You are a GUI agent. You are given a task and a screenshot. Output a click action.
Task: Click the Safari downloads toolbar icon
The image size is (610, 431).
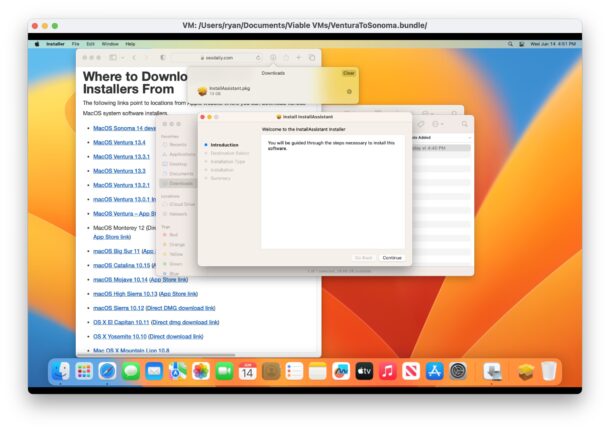[x=273, y=58]
